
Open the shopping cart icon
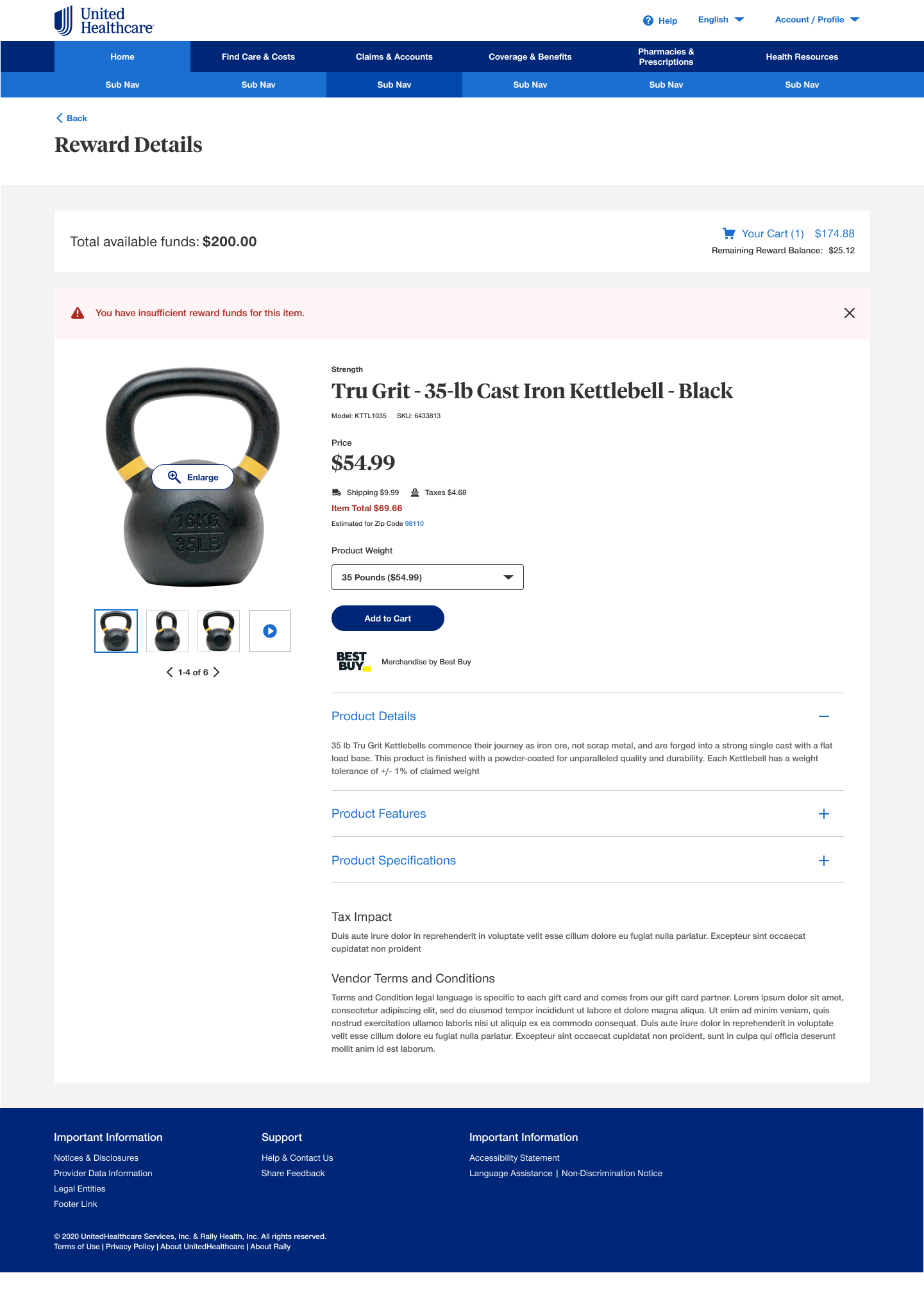[728, 233]
